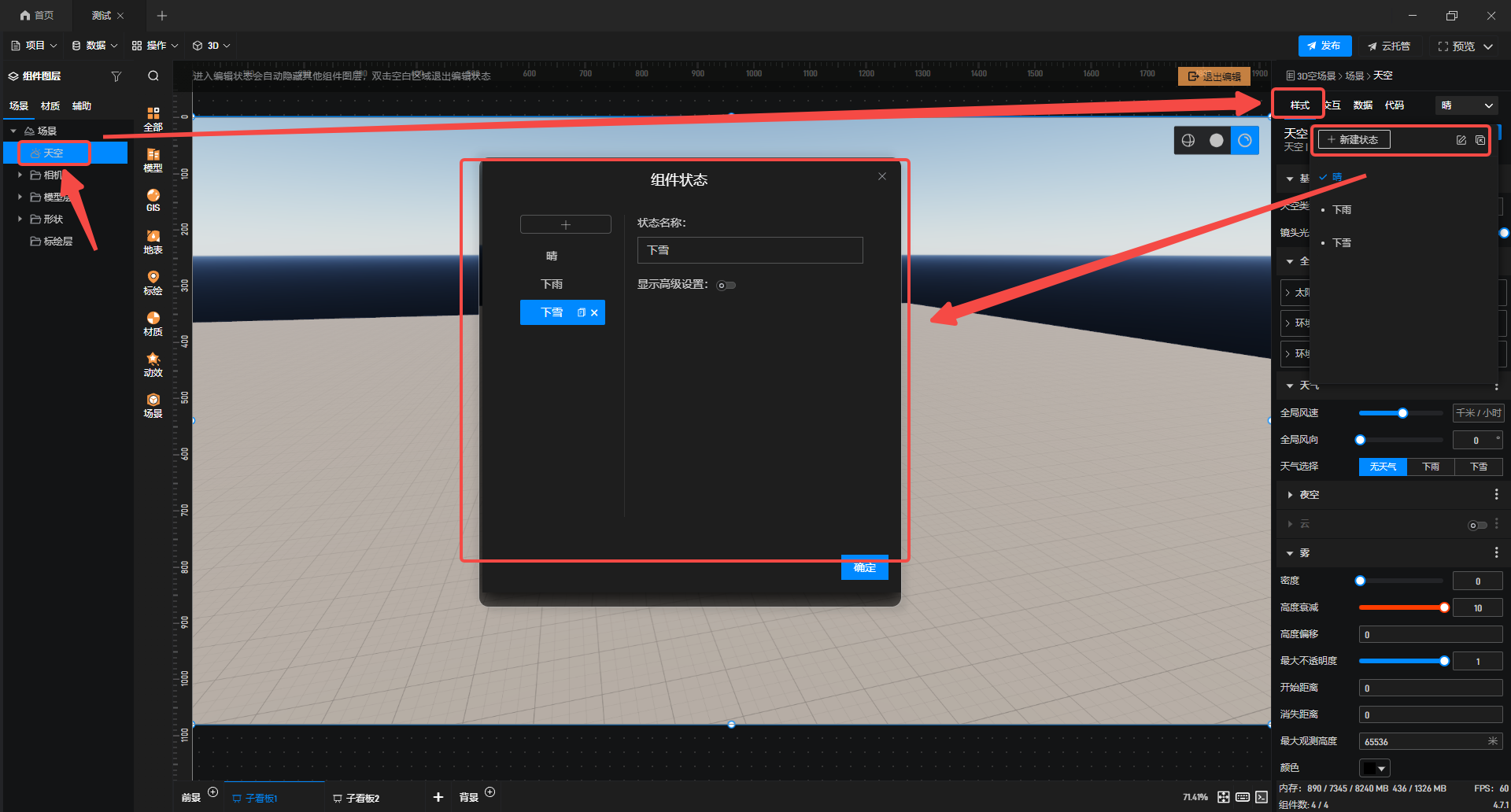1511x812 pixels.
Task: Toggle 显示高级设置 switch
Action: tap(726, 285)
